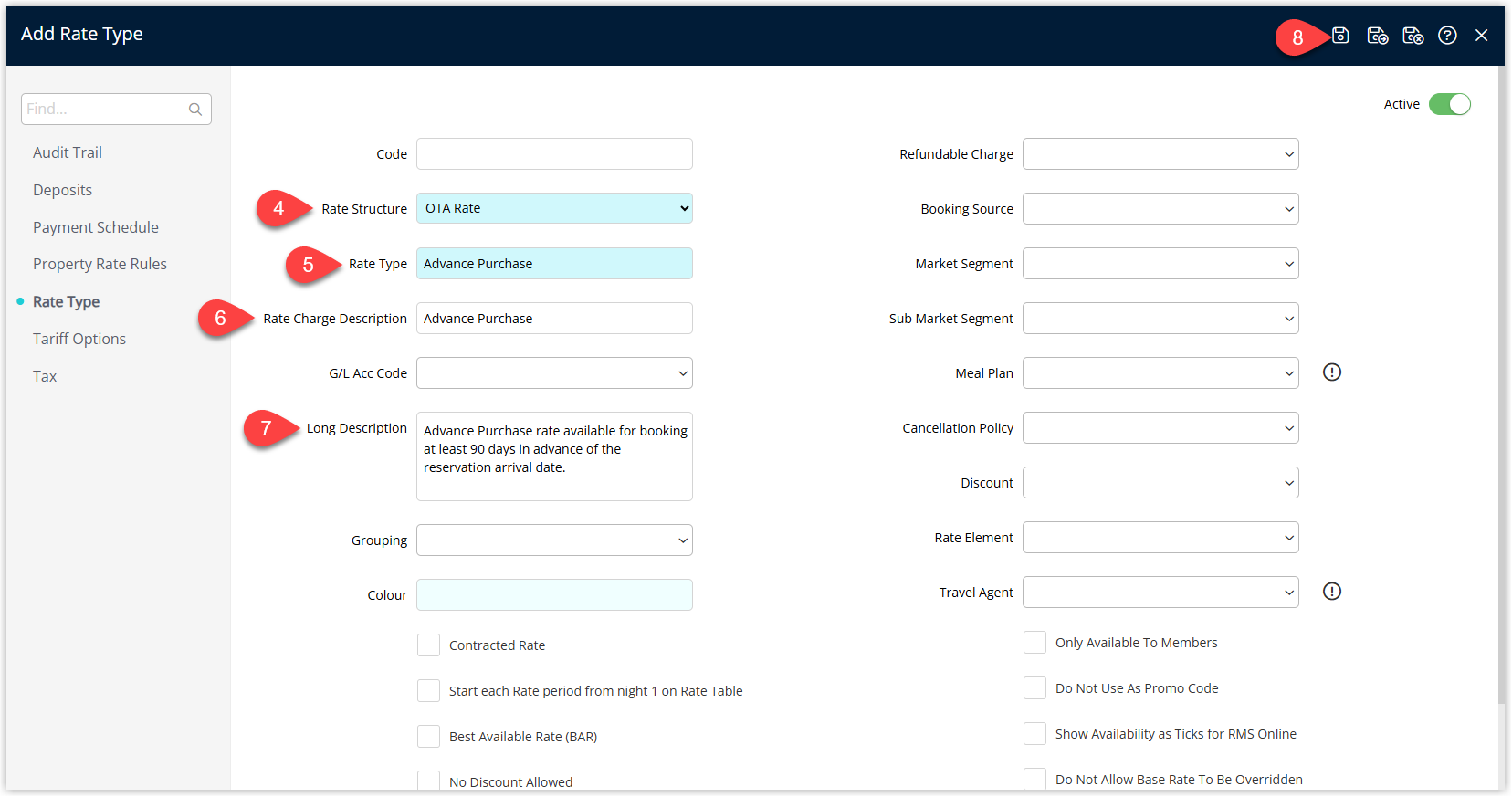Open the Discount dropdown
Screen dimensions: 1512x797
pos(1160,482)
